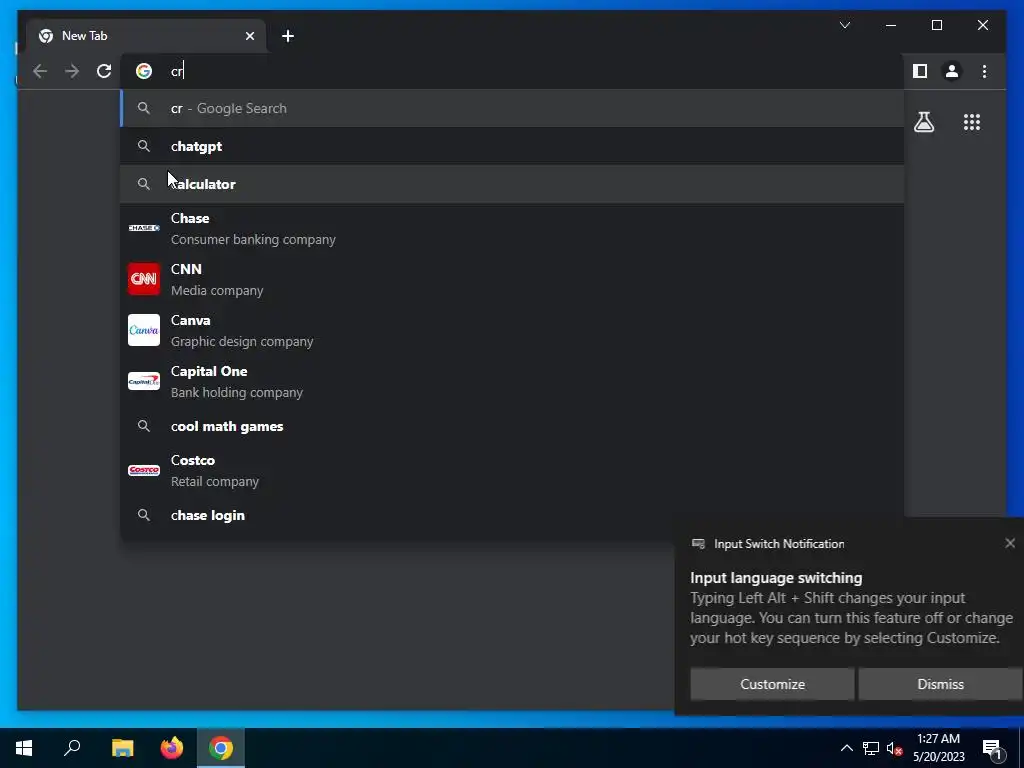Click the 'Bank holding company' subtitle
The height and width of the screenshot is (768, 1024).
237,392
